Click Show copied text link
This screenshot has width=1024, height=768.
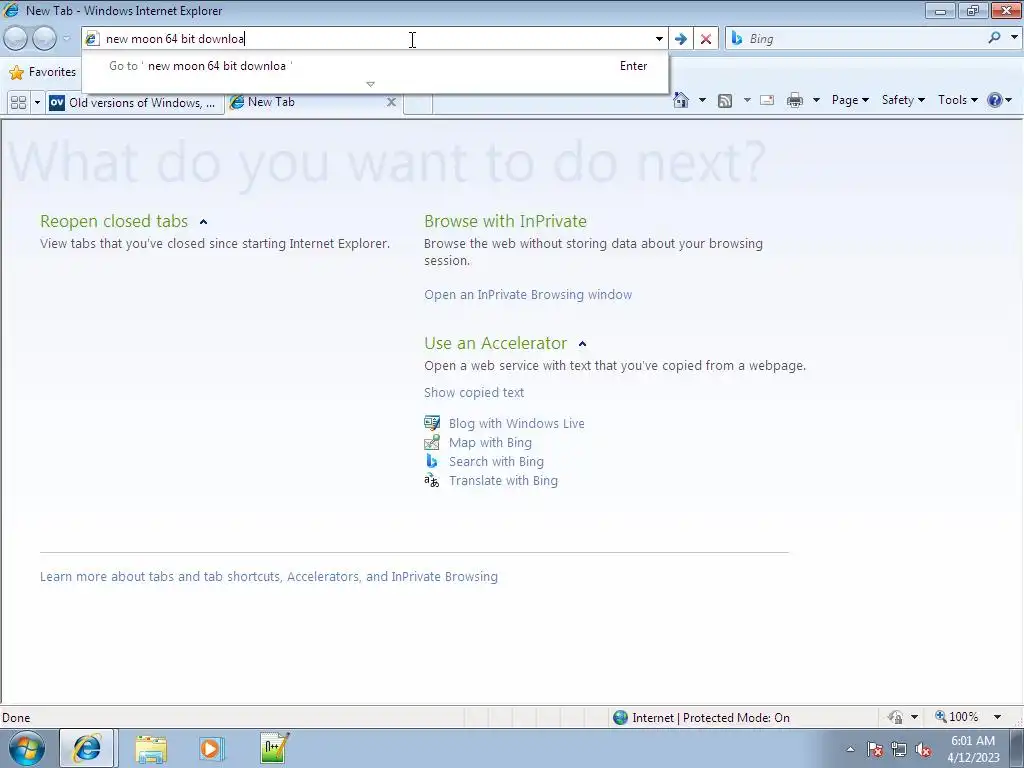[x=473, y=392]
